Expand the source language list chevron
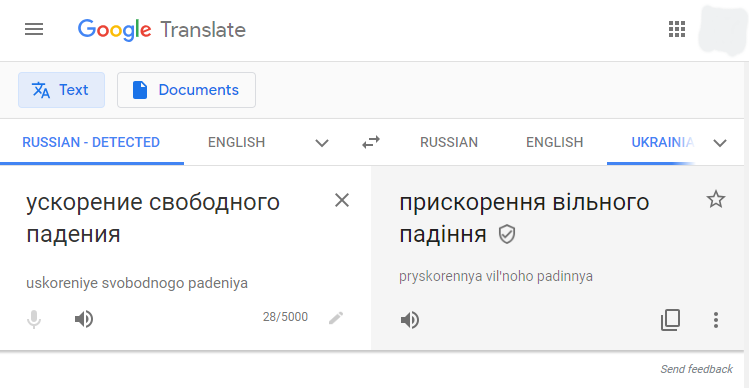This screenshot has height=388, width=749. point(322,142)
